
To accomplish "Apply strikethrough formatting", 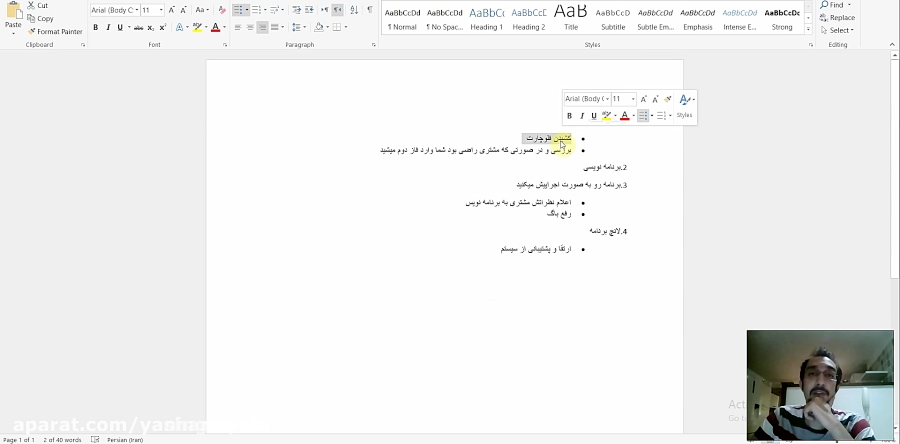I will point(138,27).
